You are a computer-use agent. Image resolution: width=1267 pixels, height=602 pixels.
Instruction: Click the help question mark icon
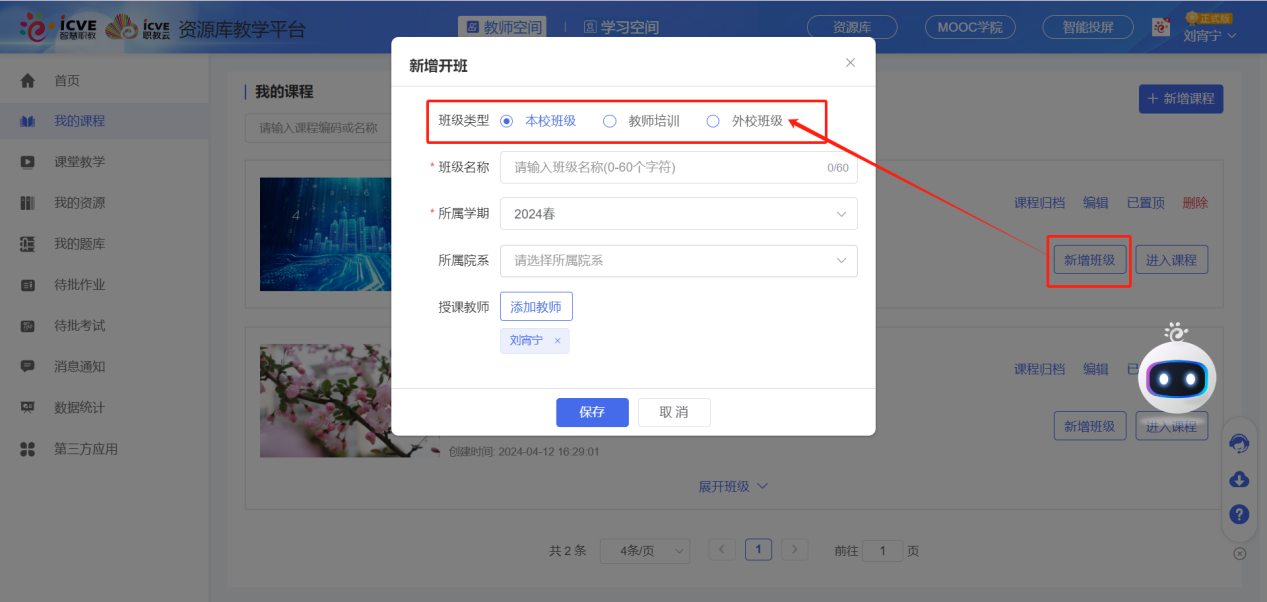point(1239,514)
